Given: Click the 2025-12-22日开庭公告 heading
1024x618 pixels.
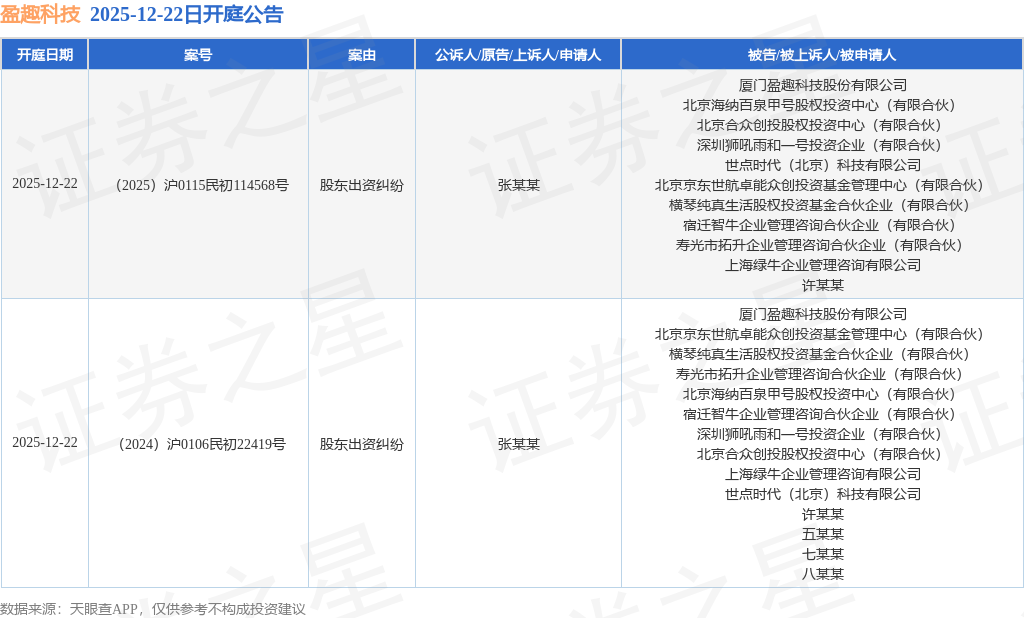Looking at the screenshot, I should (x=186, y=14).
